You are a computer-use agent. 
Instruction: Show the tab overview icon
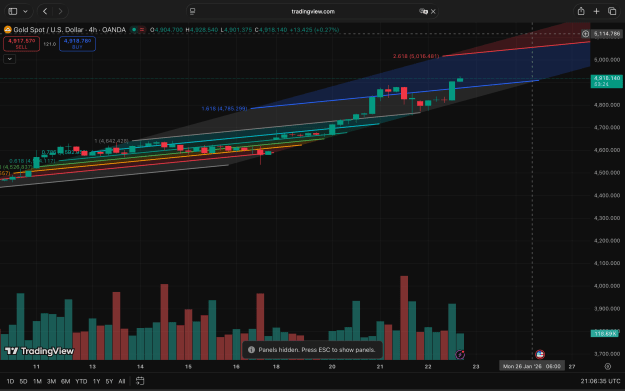(612, 11)
